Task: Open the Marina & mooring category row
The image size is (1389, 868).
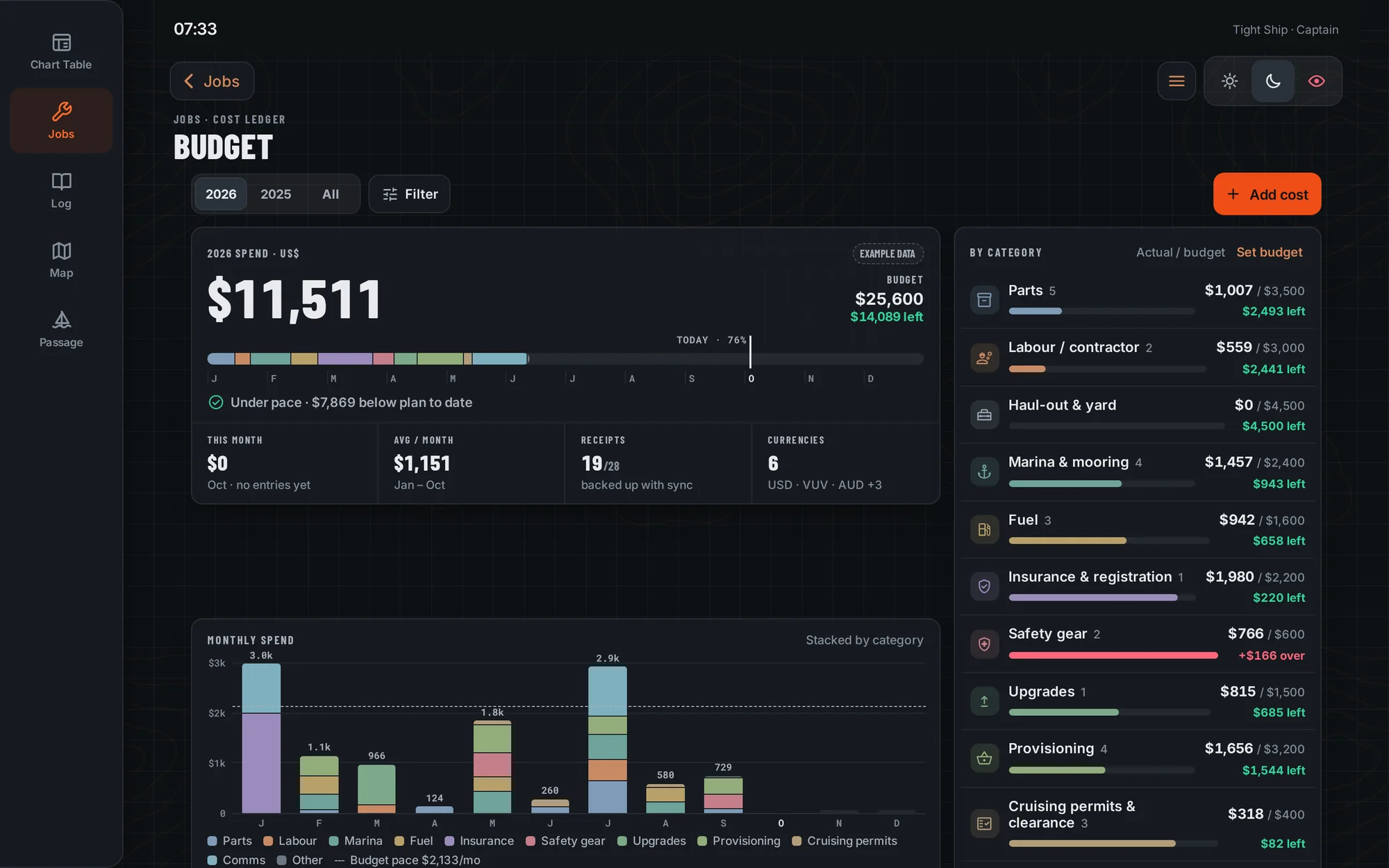Action: tap(1138, 472)
